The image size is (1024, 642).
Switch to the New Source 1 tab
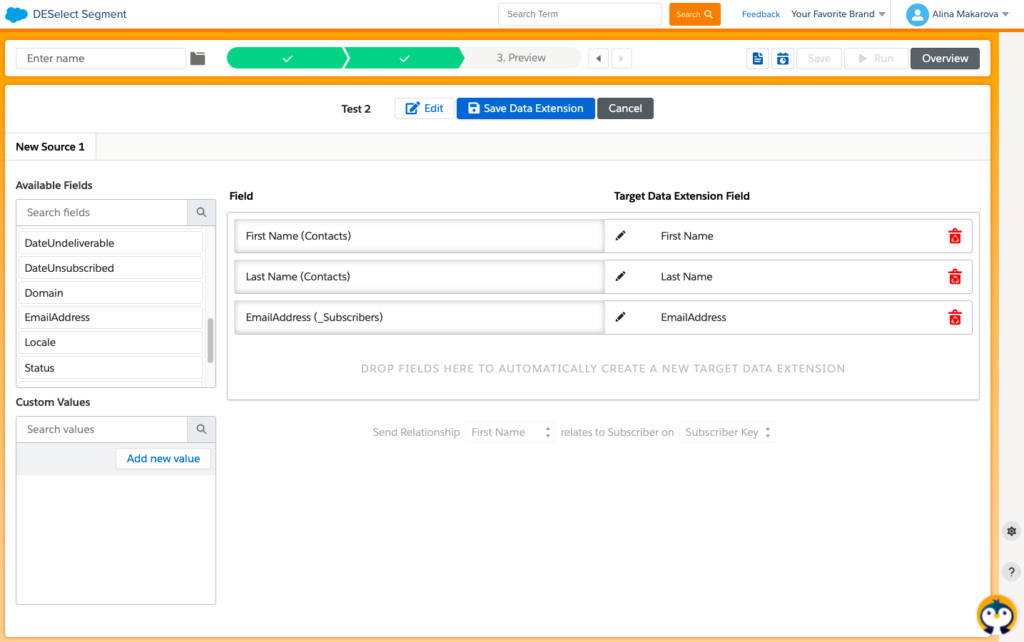(50, 147)
